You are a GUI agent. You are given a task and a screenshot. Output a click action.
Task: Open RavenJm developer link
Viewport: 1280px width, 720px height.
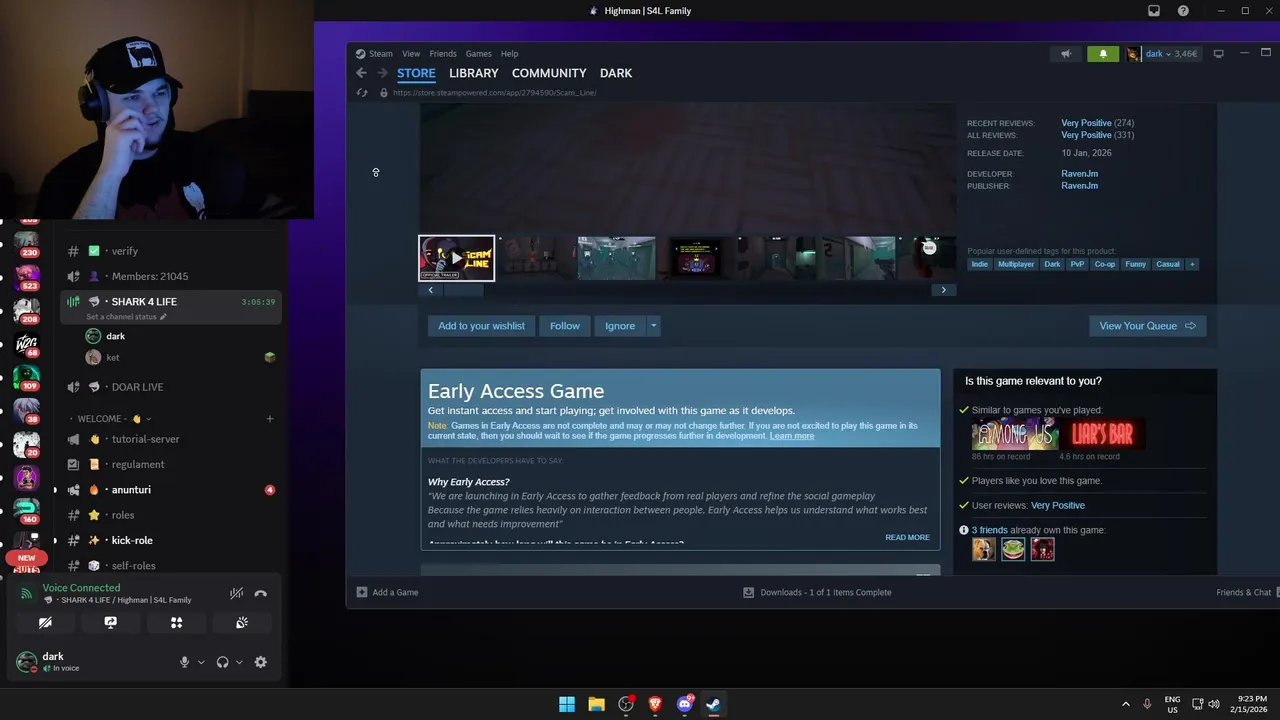[1079, 174]
